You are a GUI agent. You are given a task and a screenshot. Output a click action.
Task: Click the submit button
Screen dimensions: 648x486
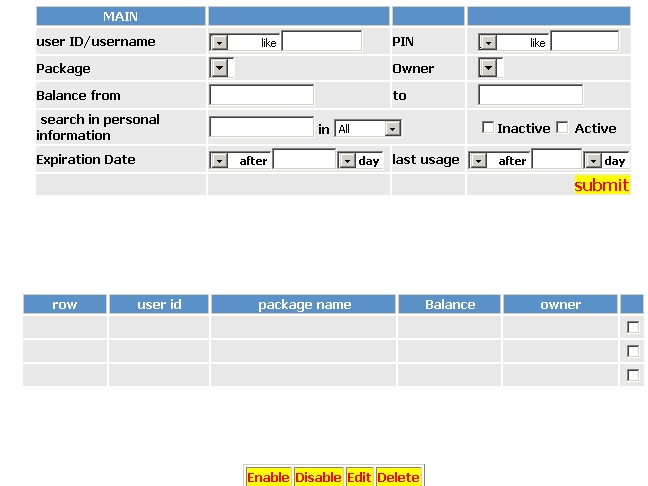coord(601,185)
